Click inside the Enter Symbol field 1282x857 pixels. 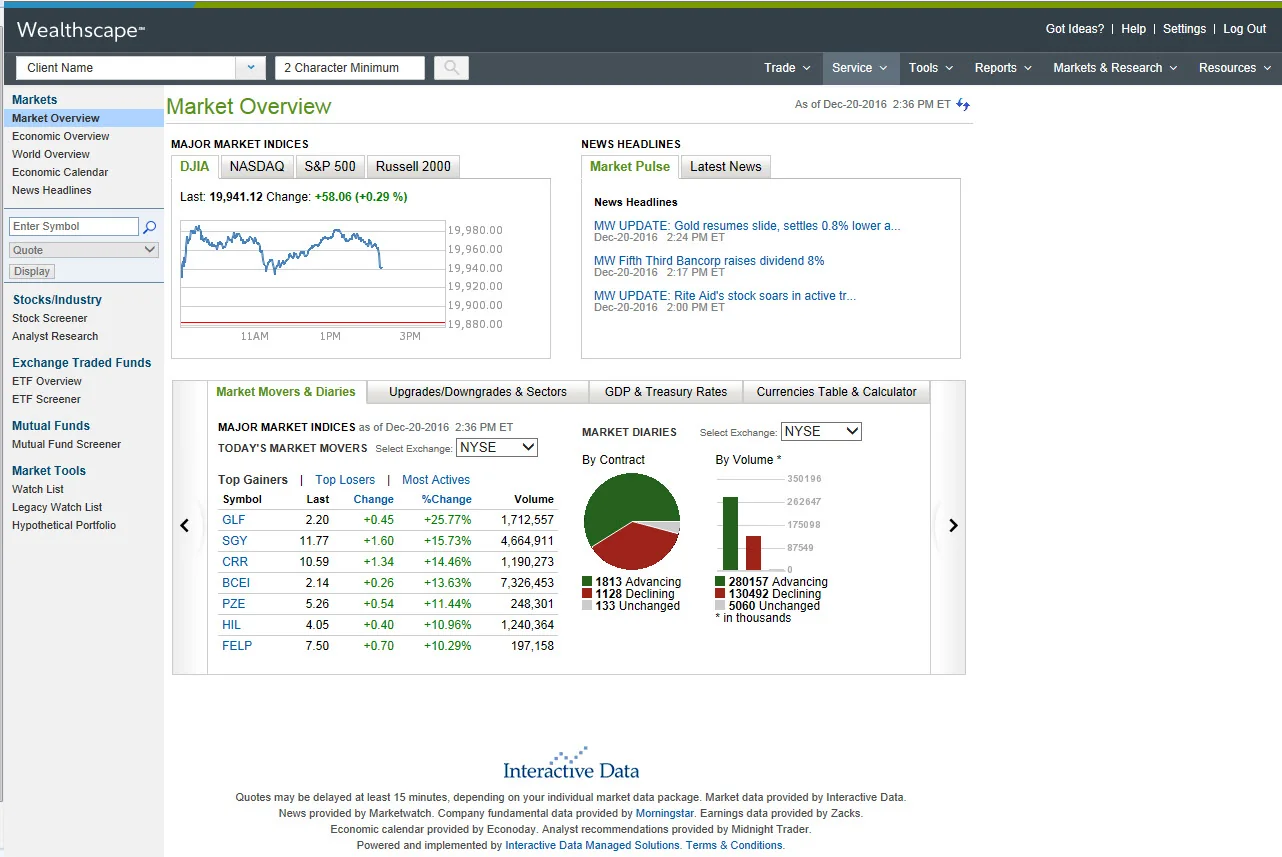pyautogui.click(x=73, y=226)
